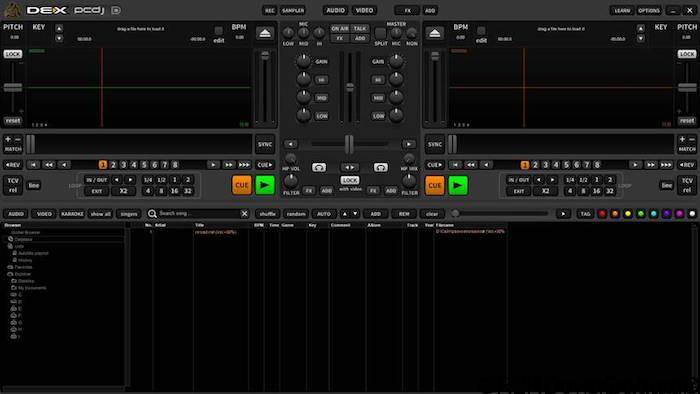Toggle left headphone cue monitor button
The height and width of the screenshot is (394, 700).
pyautogui.click(x=319, y=167)
